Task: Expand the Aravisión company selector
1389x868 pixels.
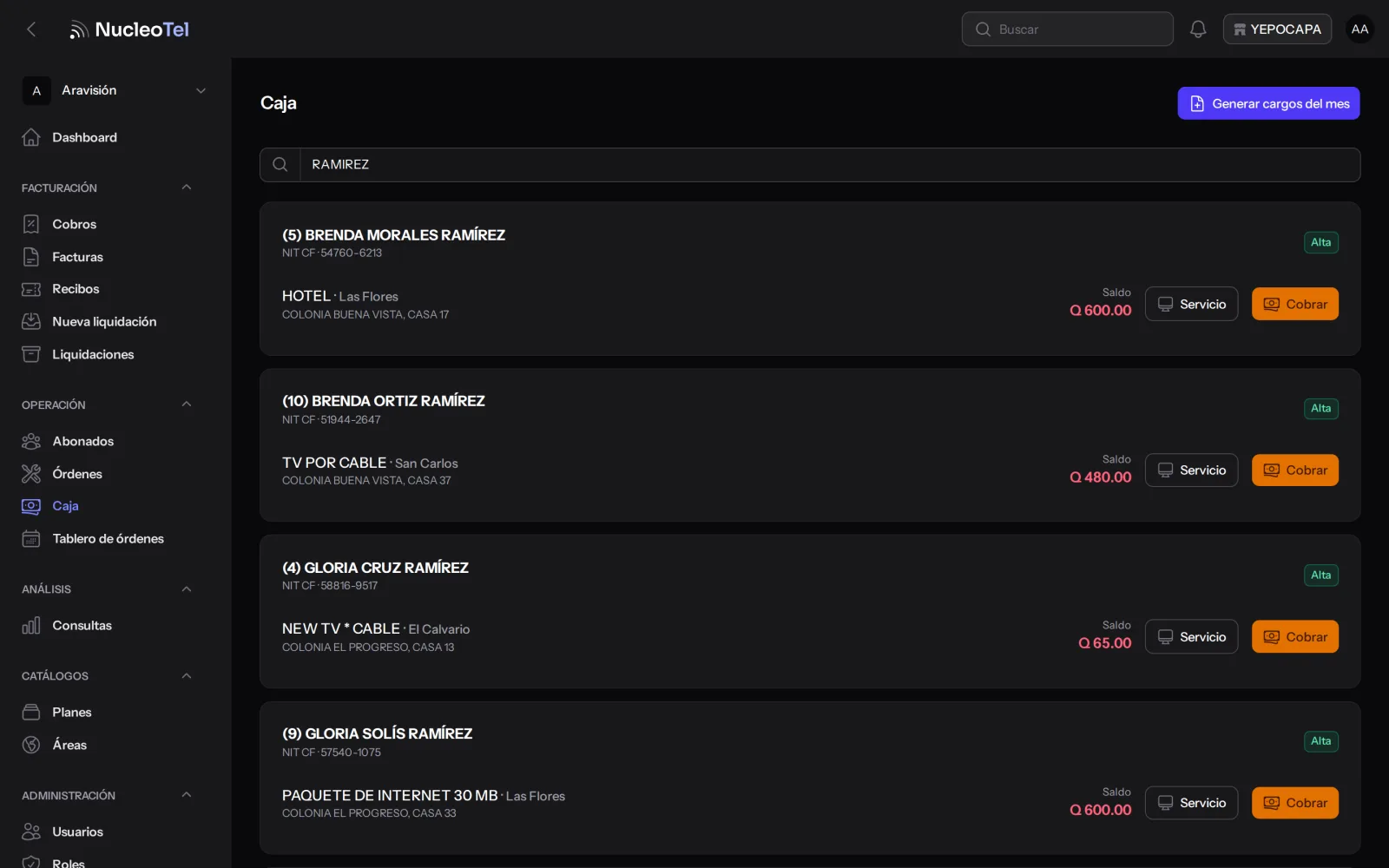Action: pyautogui.click(x=115, y=90)
